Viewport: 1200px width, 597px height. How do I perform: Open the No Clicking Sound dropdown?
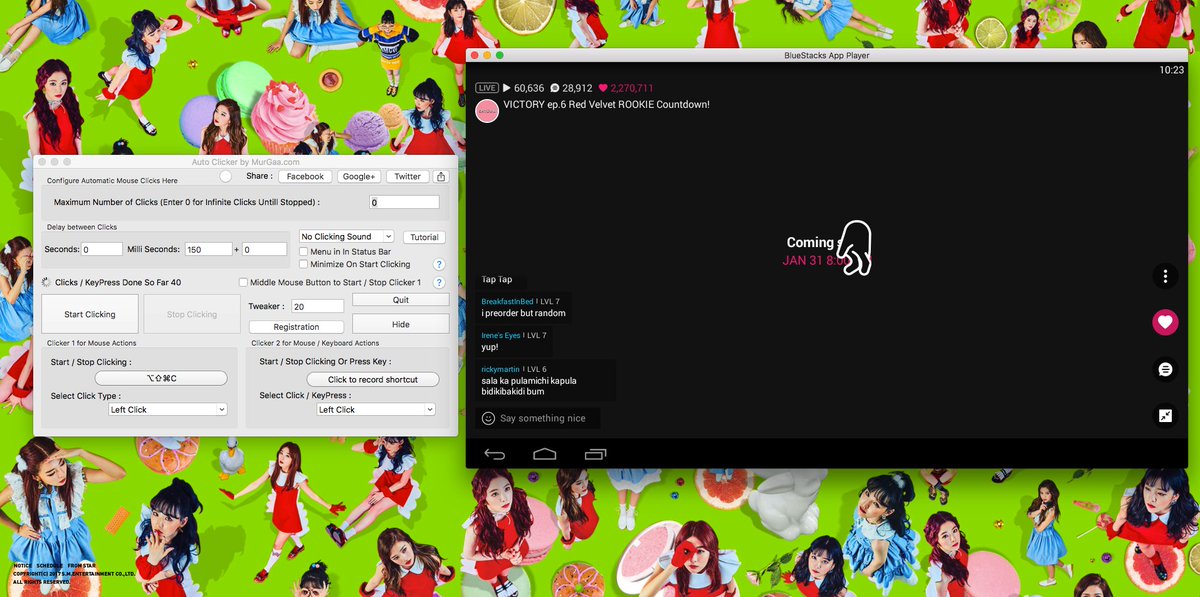[348, 237]
